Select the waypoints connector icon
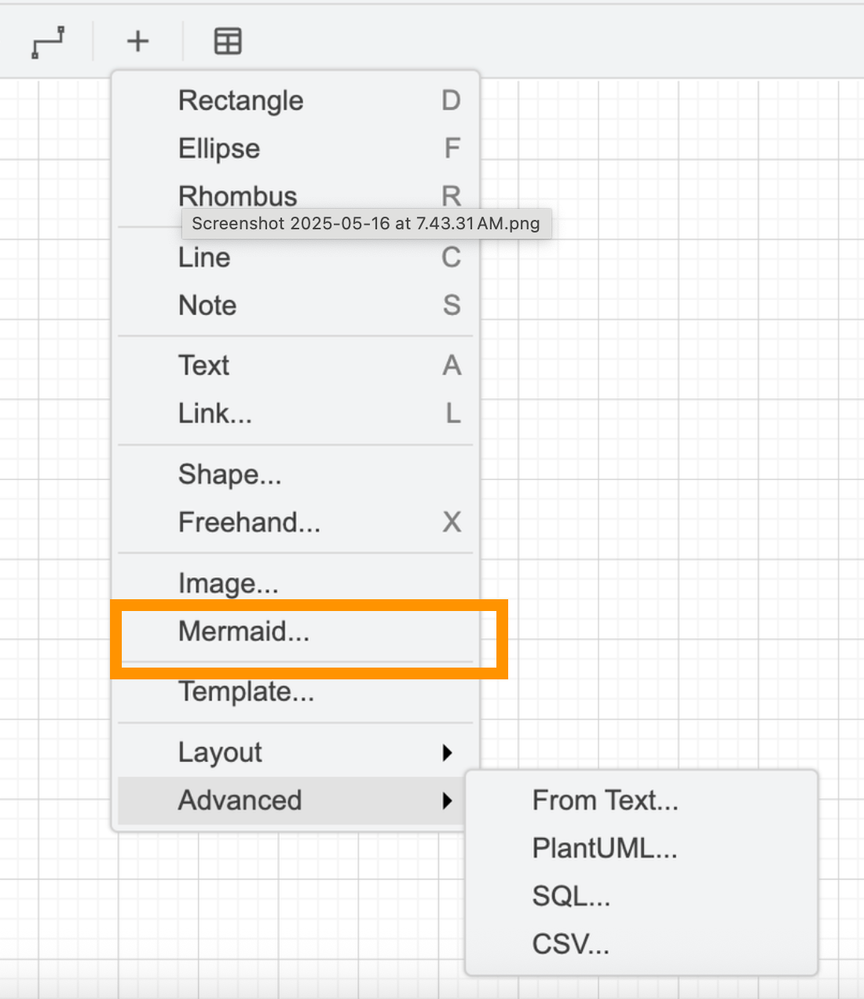This screenshot has width=864, height=999. coord(48,42)
